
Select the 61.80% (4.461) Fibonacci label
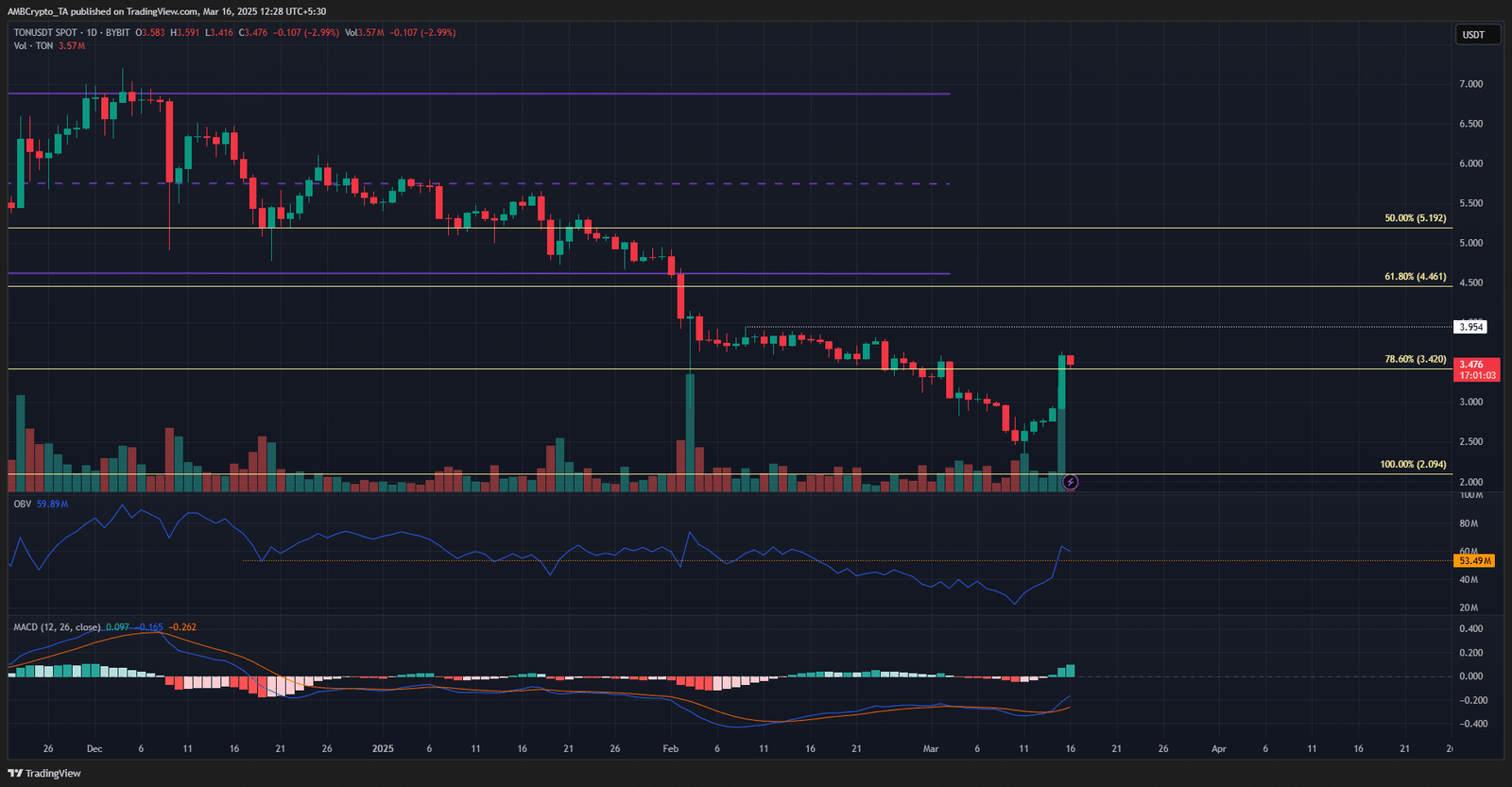tap(1415, 277)
